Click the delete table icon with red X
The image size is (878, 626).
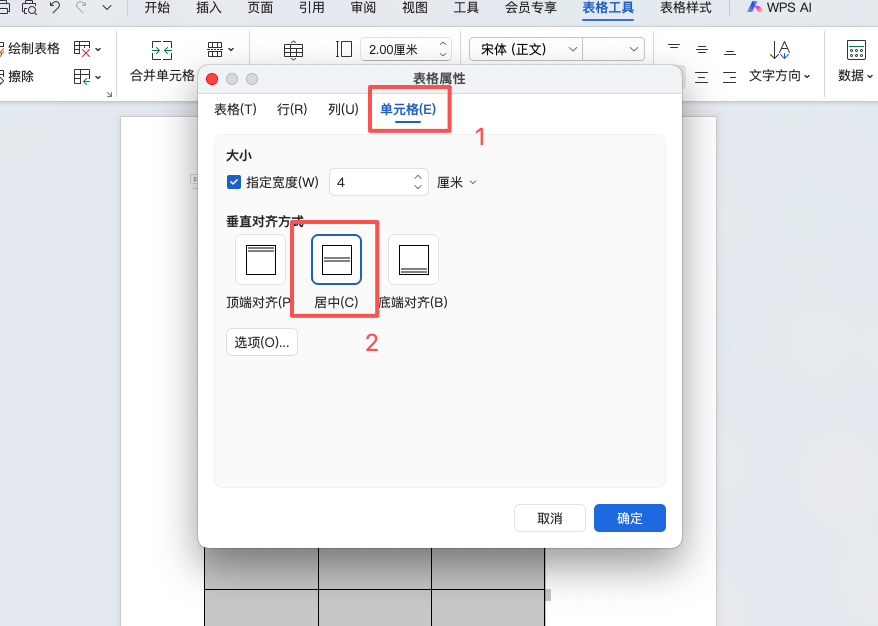82,49
